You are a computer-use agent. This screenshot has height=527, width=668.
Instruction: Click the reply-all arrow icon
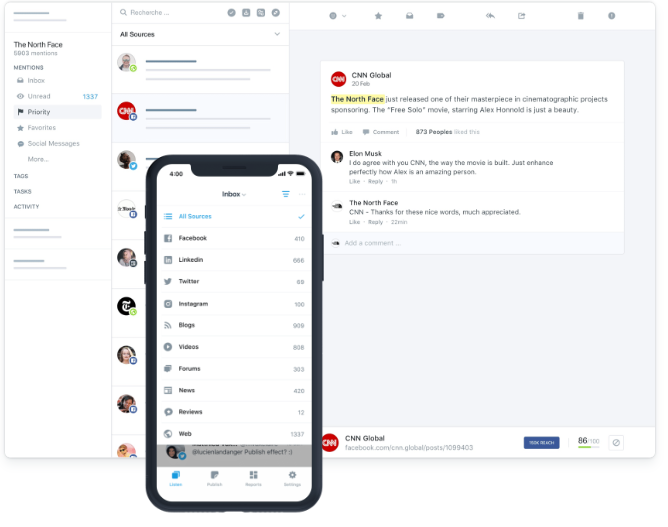(x=490, y=16)
